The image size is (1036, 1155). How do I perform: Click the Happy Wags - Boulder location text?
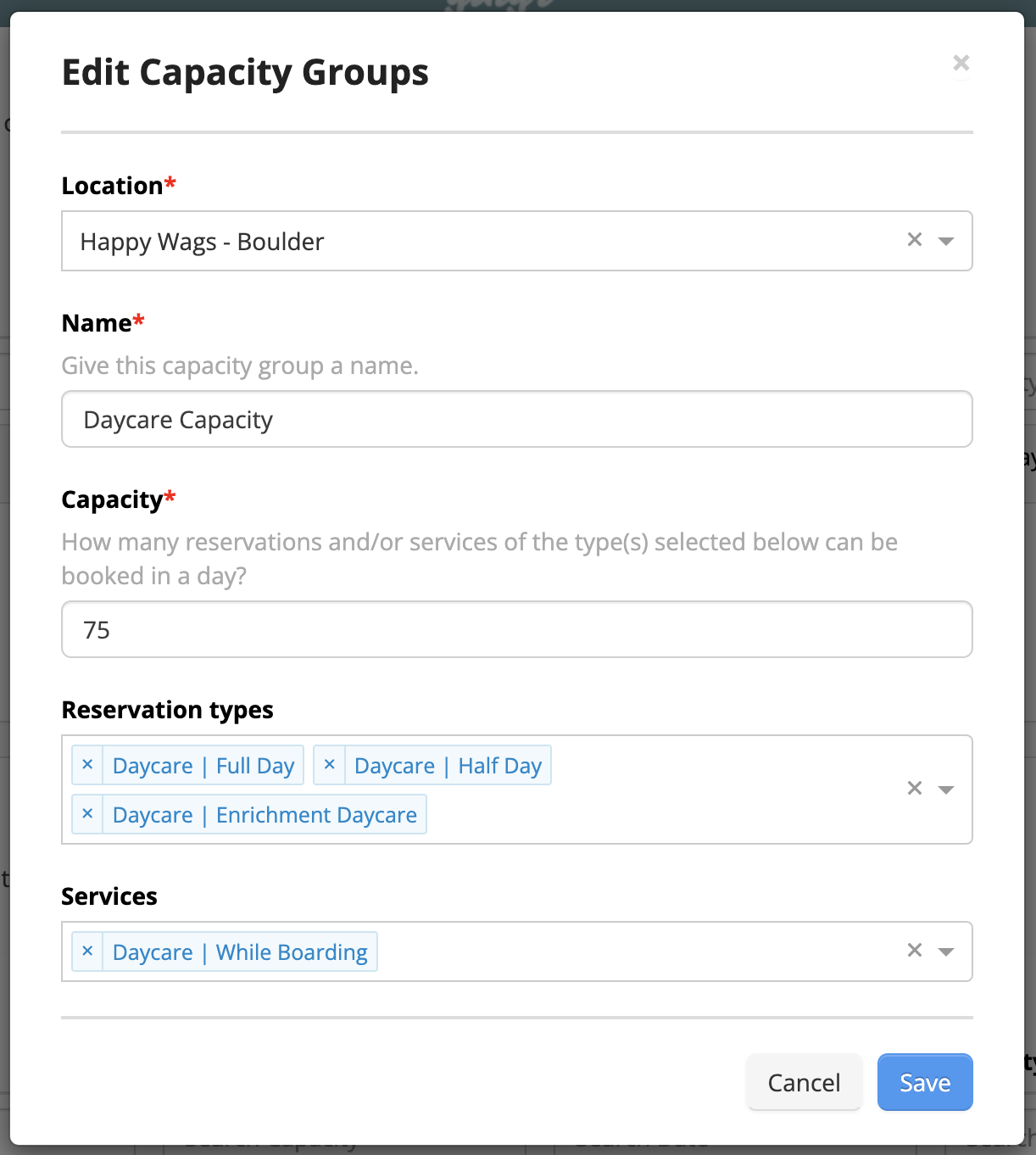[x=202, y=242]
